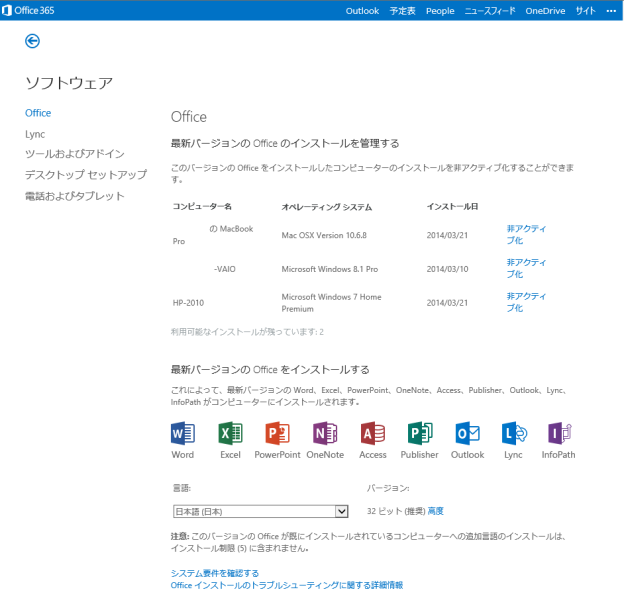Click the Outlook application icon in the install list
The width and height of the screenshot is (624, 608).
468,433
